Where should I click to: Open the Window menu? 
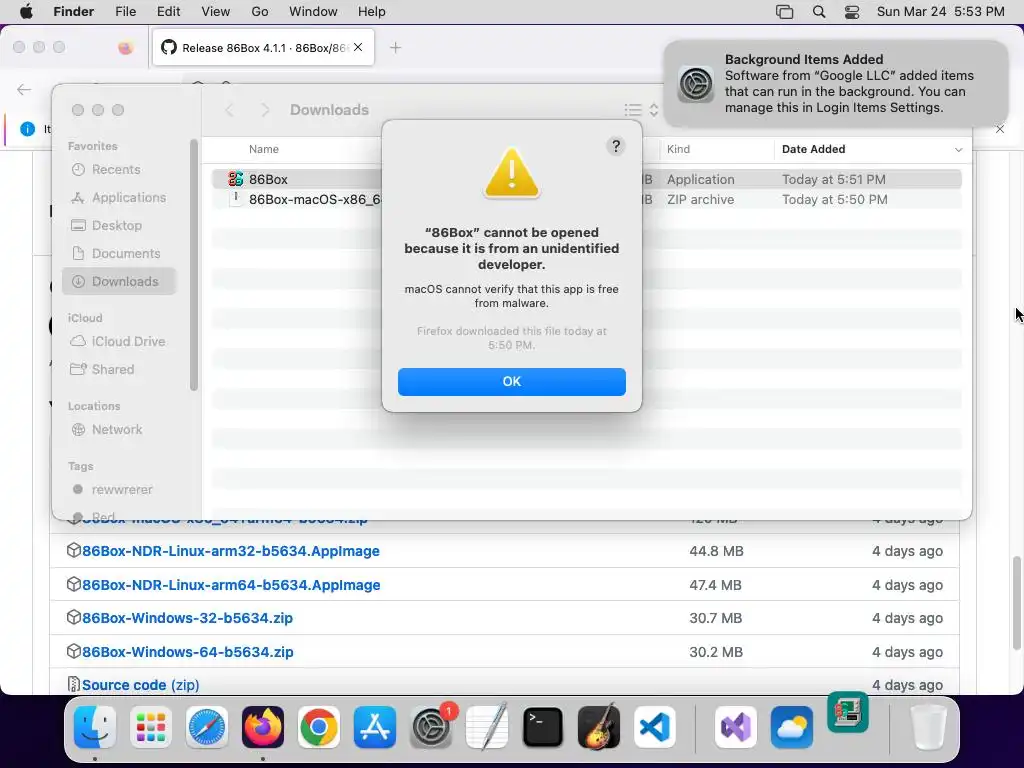tap(313, 12)
